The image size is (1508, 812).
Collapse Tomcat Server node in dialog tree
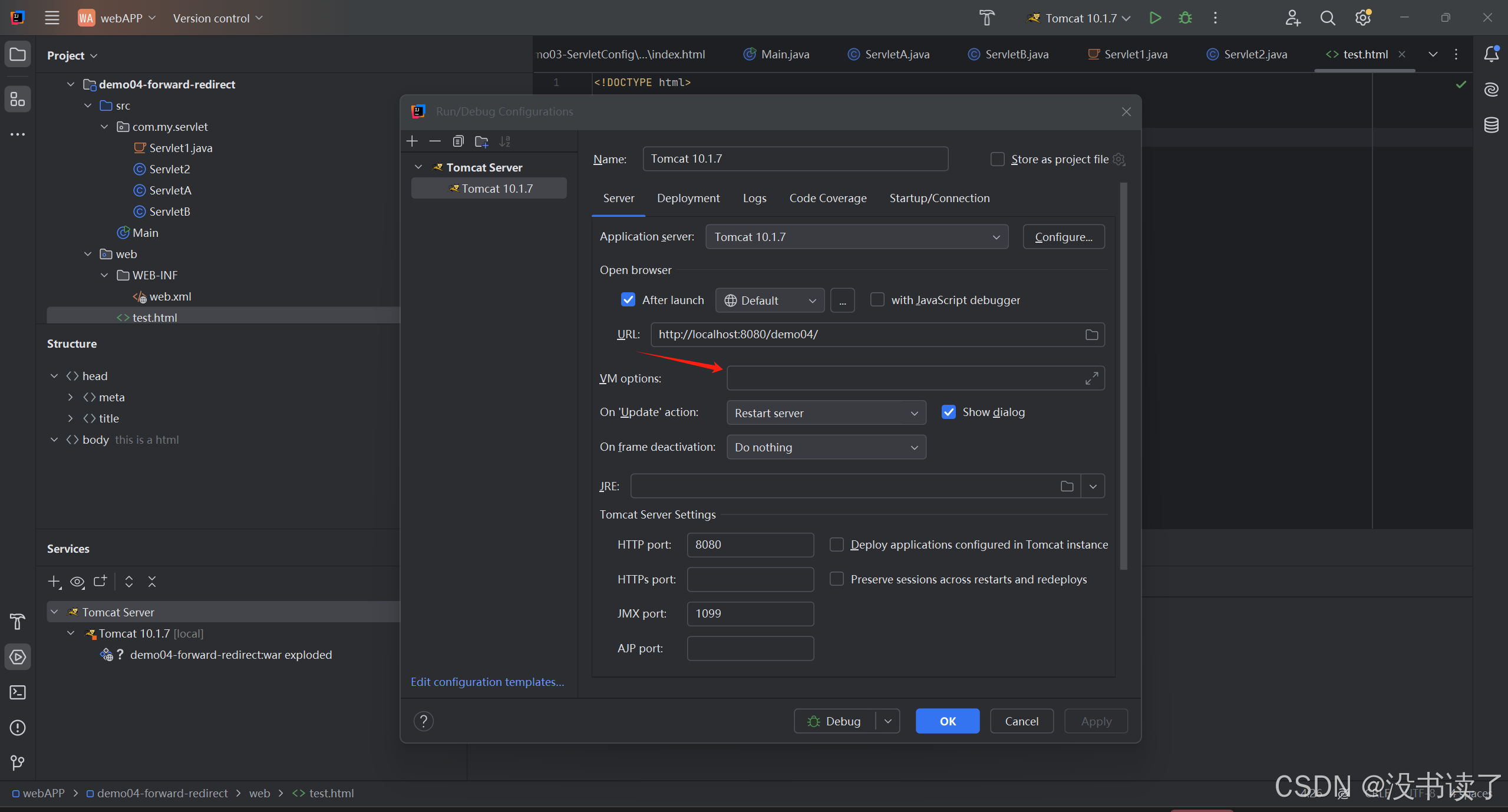pyautogui.click(x=418, y=167)
